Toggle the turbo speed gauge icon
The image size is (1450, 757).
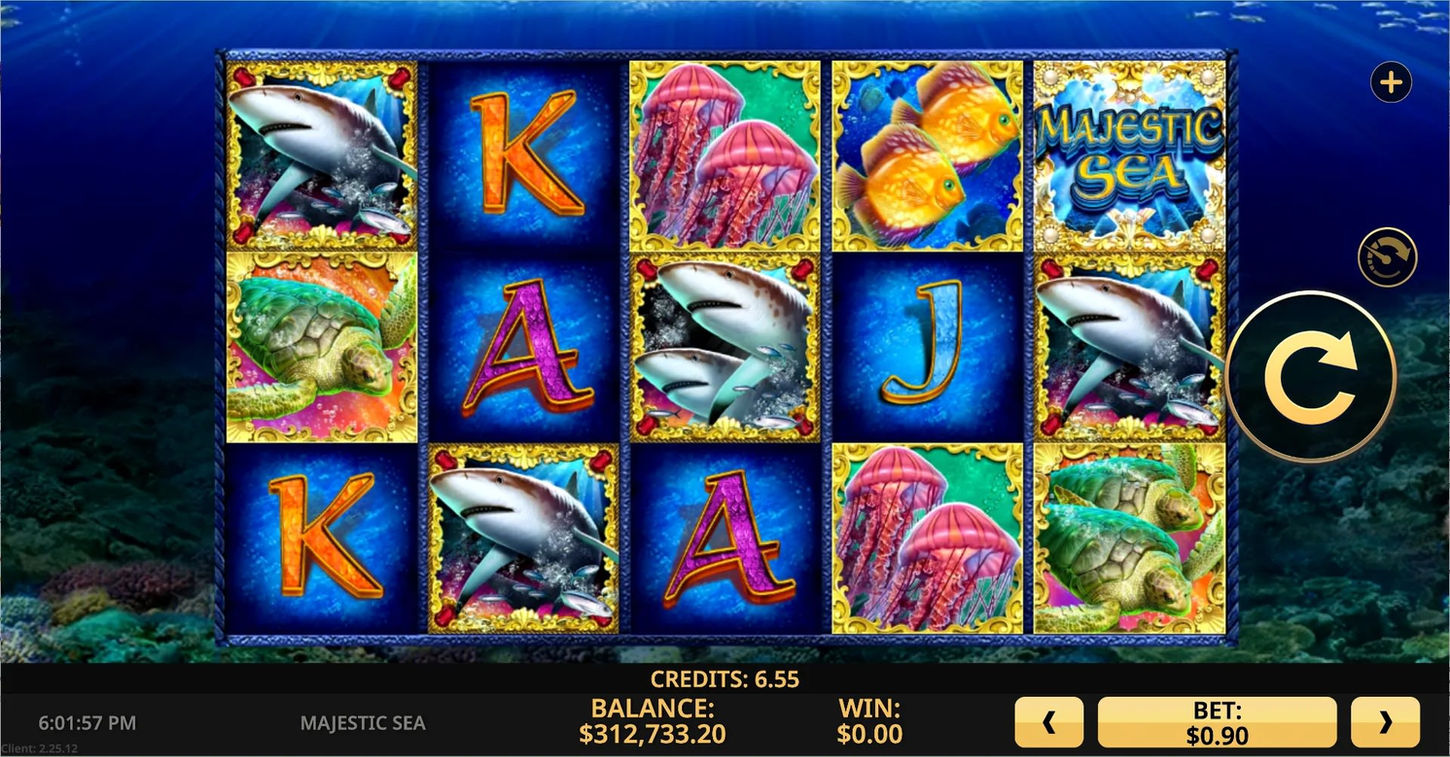point(1388,258)
